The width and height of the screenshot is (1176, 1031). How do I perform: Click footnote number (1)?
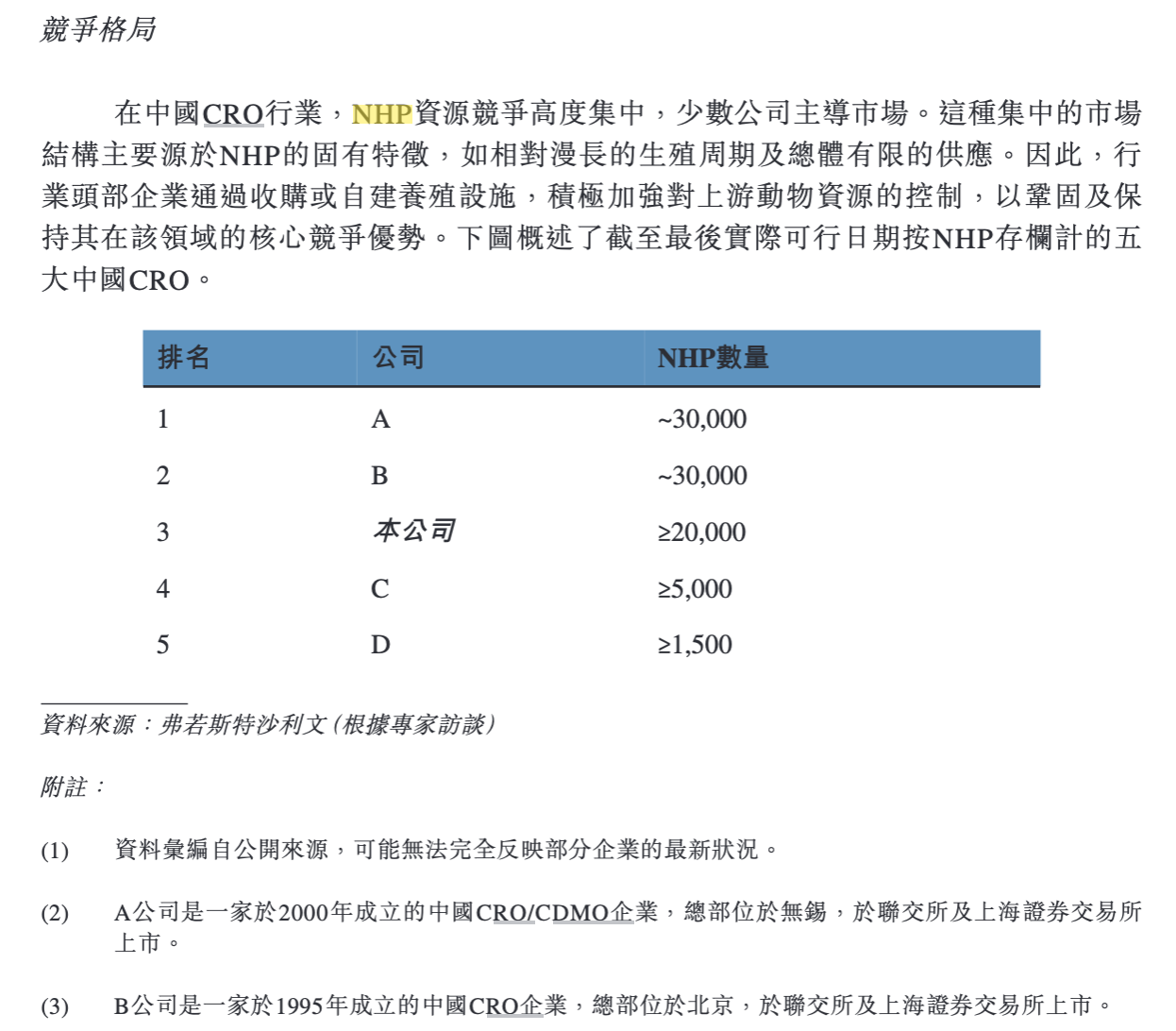(x=55, y=851)
